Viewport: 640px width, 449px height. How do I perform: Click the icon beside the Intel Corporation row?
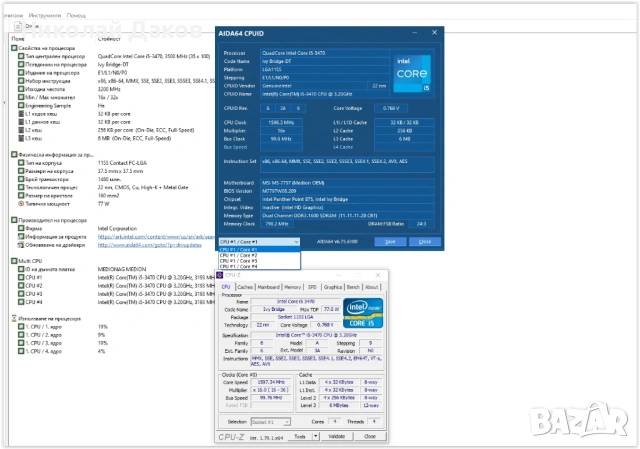(20, 228)
